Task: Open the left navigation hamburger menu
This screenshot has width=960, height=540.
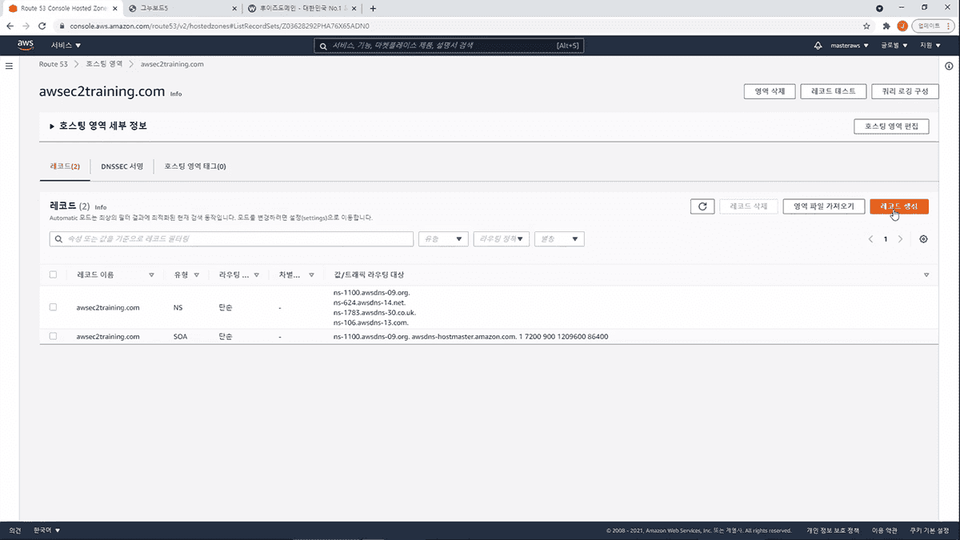Action: pyautogui.click(x=9, y=66)
